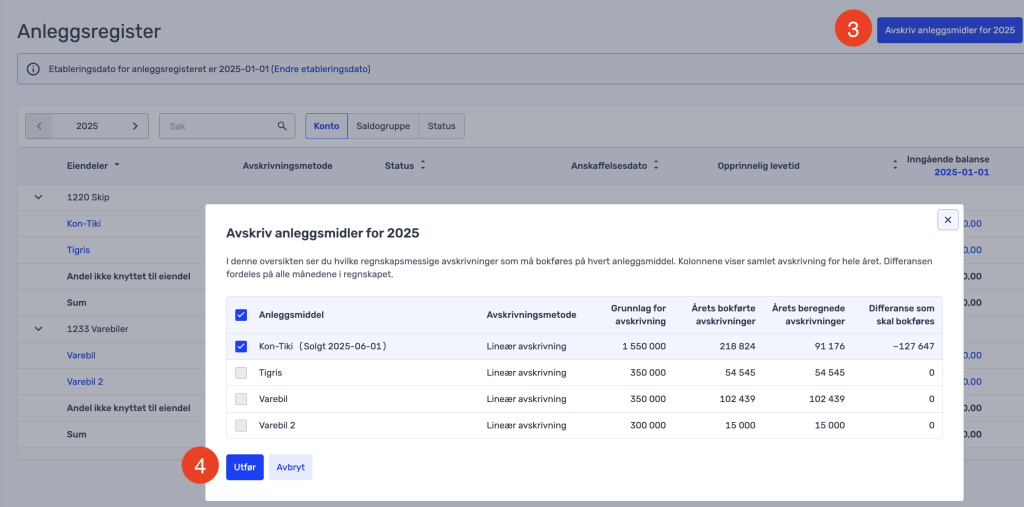Enable the Varebil 2 checkbox
1024x507 pixels.
(240, 425)
